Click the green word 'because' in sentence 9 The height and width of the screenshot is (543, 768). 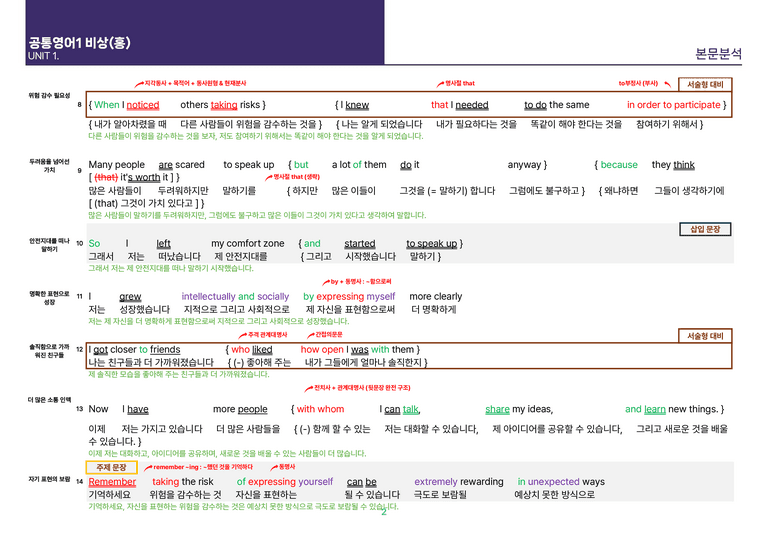pos(619,165)
